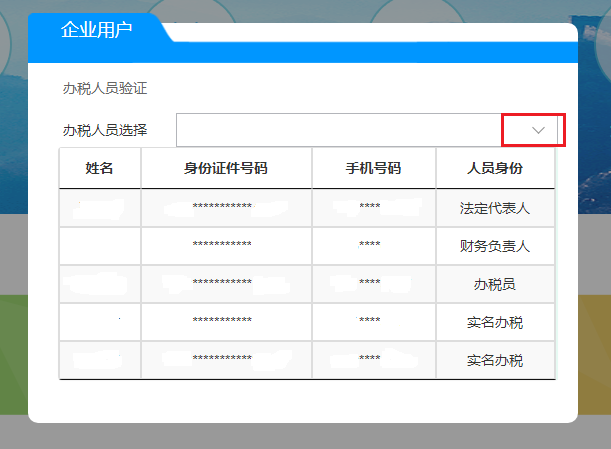The height and width of the screenshot is (449, 611).
Task: Click the 手机号码 column header
Action: [374, 168]
